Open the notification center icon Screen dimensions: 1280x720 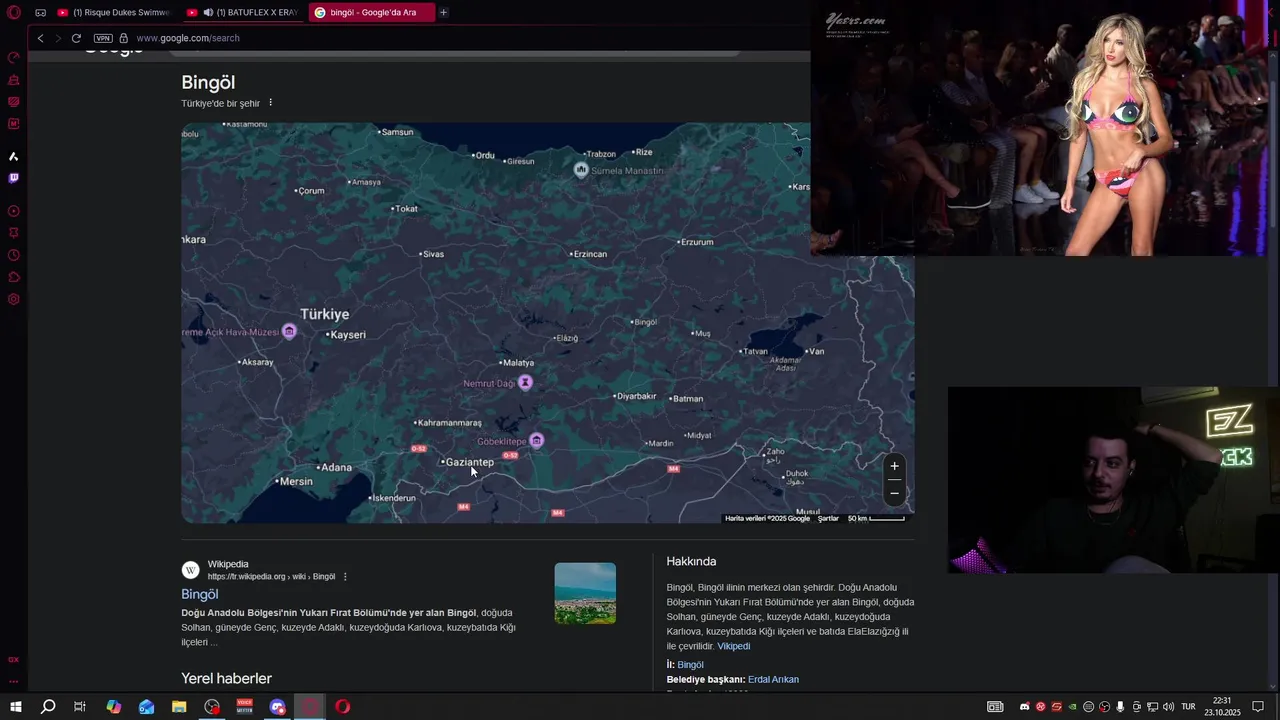point(1258,707)
